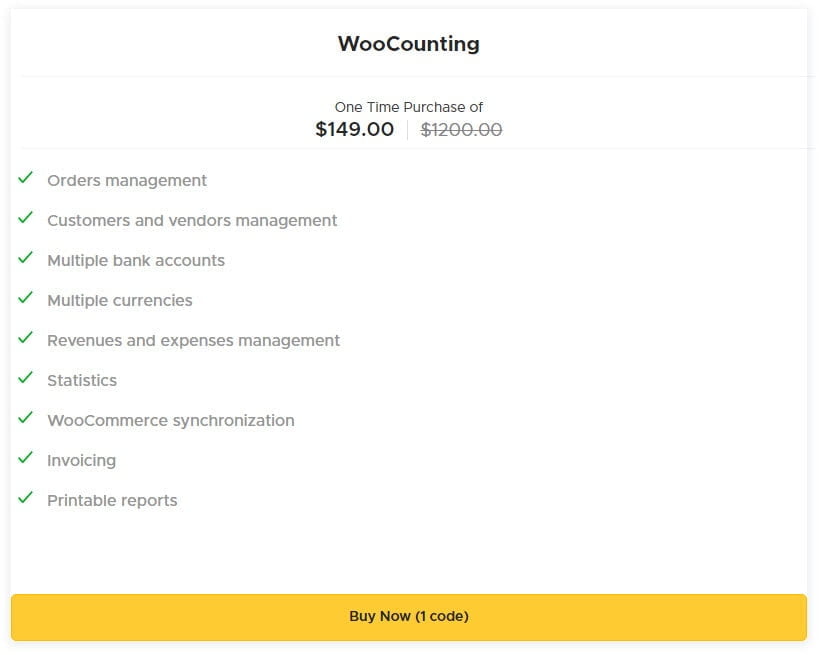Click the Orders management feature text
822x655 pixels.
click(127, 181)
